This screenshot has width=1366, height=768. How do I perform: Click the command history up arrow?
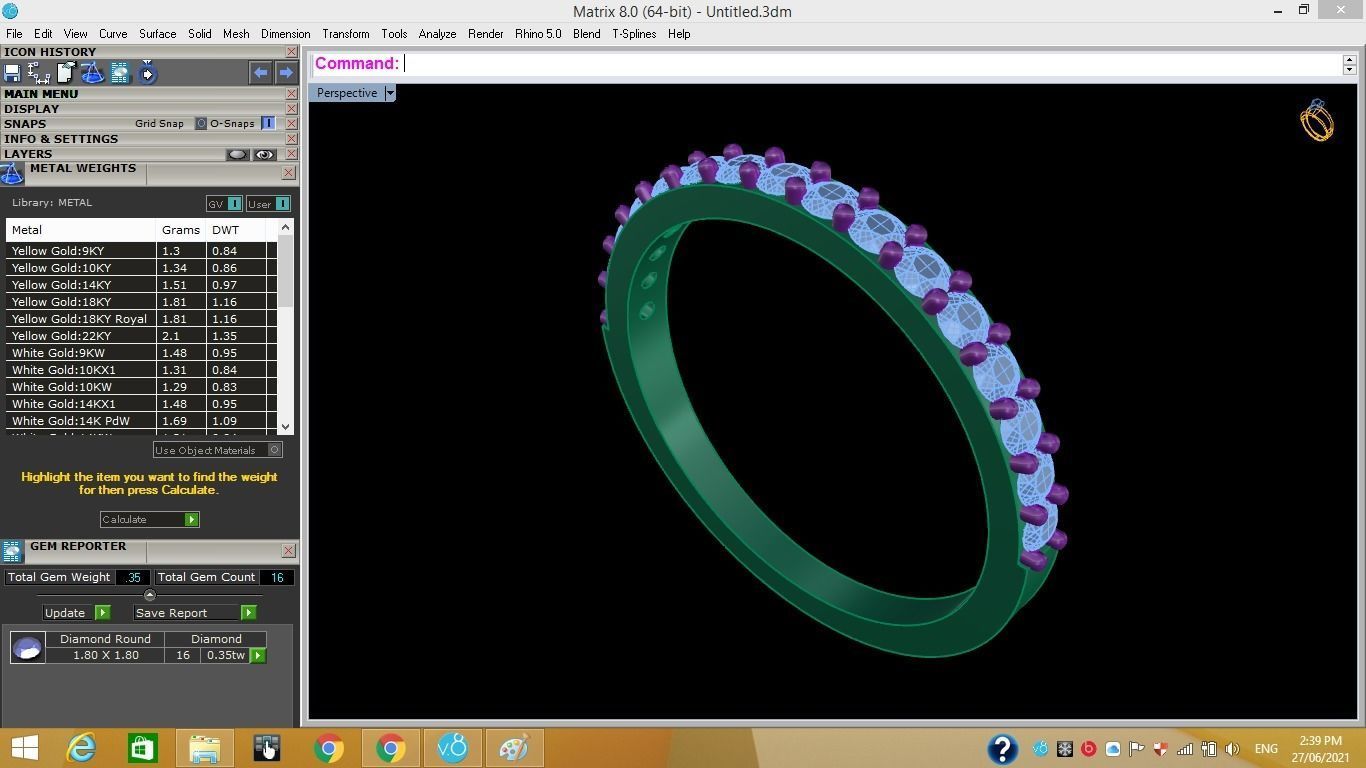tap(1349, 58)
